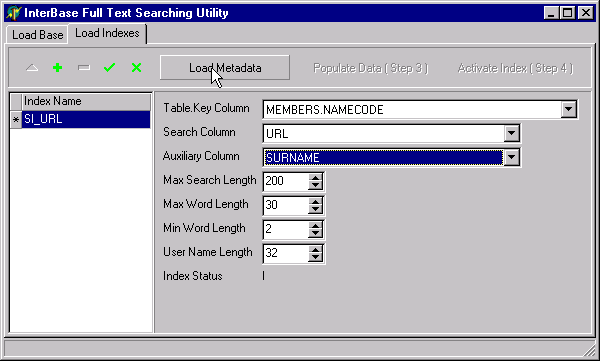Close the InterBase utility window
600x361 pixels.
coord(586,13)
